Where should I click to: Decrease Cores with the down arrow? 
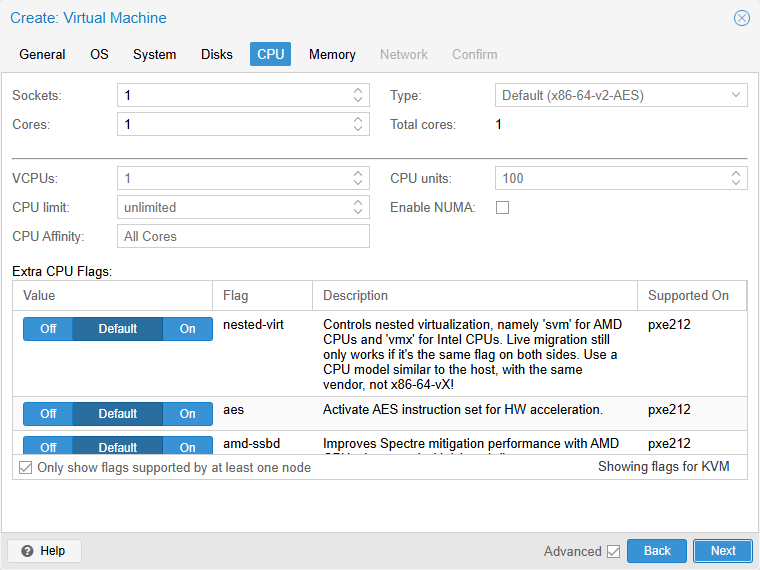coord(358,129)
